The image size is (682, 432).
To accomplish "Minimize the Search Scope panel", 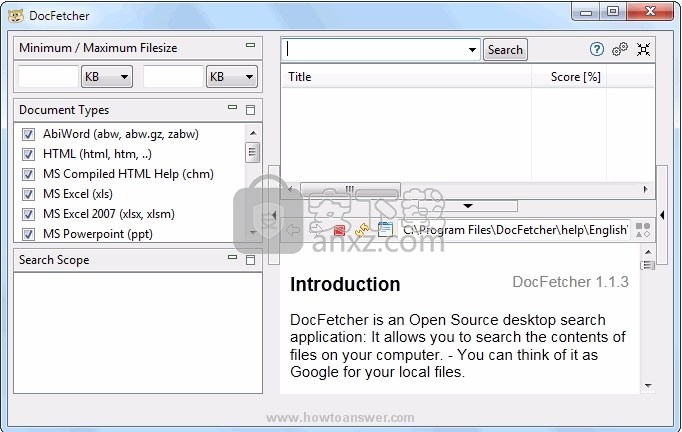I will coord(232,257).
